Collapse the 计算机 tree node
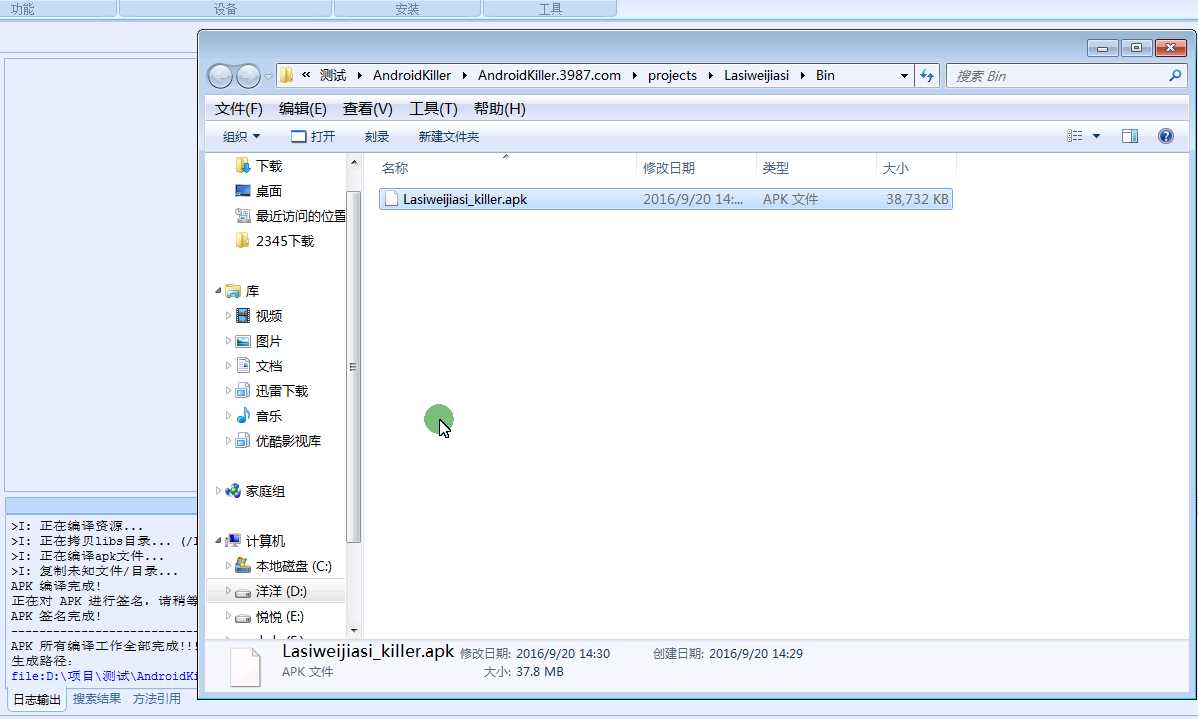This screenshot has width=1198, height=719. click(218, 541)
